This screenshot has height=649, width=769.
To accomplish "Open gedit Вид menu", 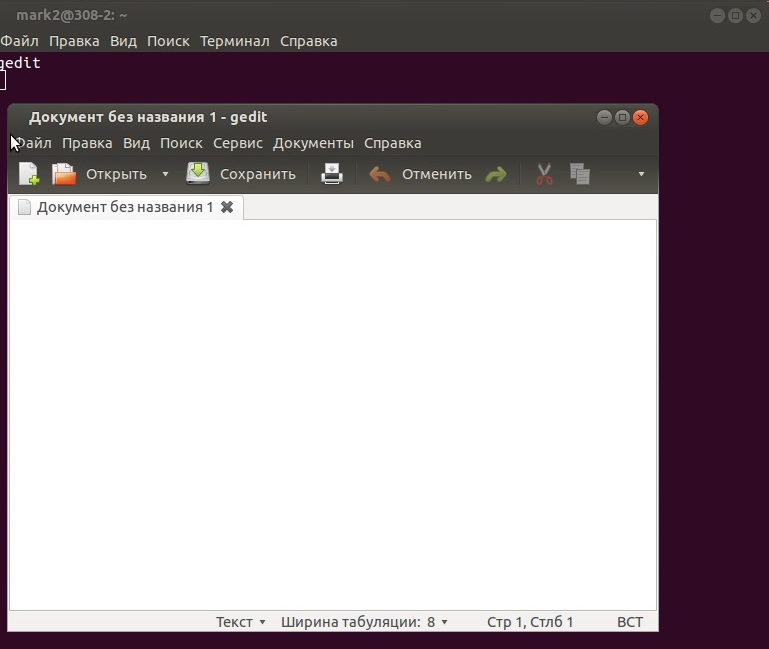I will click(136, 143).
